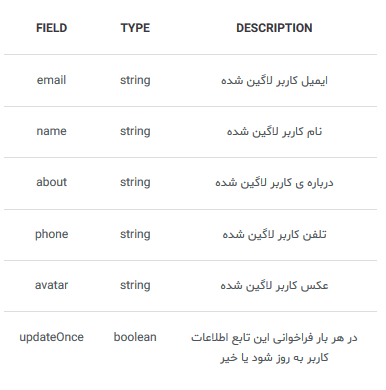This screenshot has width=386, height=390.
Task: Click string type in avatar row
Action: 135,285
